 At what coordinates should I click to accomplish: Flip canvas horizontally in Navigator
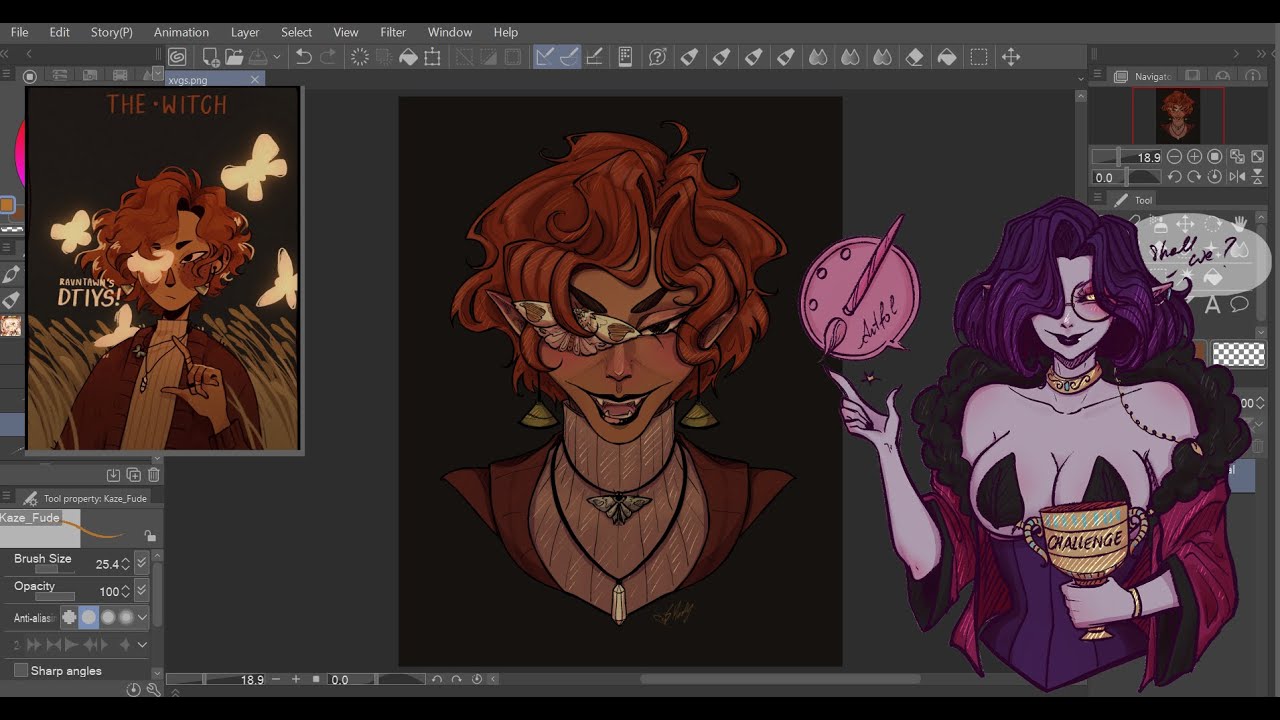(1237, 176)
